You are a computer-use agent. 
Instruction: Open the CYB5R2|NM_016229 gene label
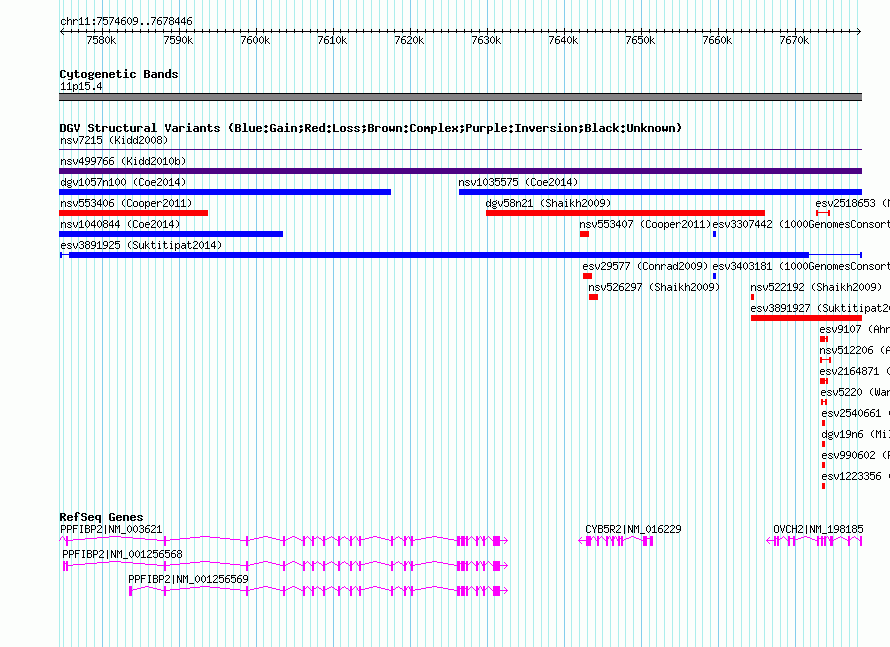click(633, 529)
